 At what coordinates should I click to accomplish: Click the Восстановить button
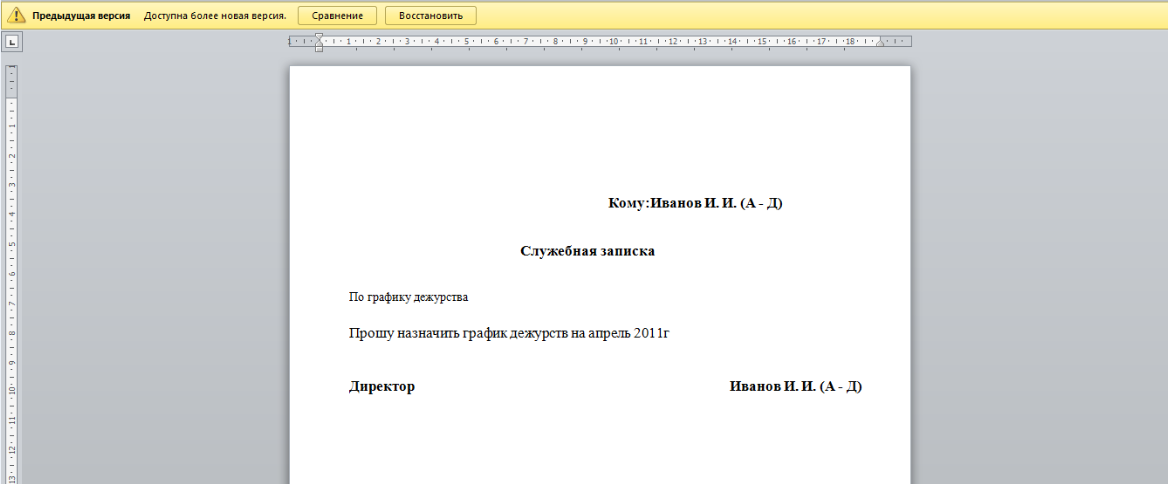pyautogui.click(x=431, y=16)
